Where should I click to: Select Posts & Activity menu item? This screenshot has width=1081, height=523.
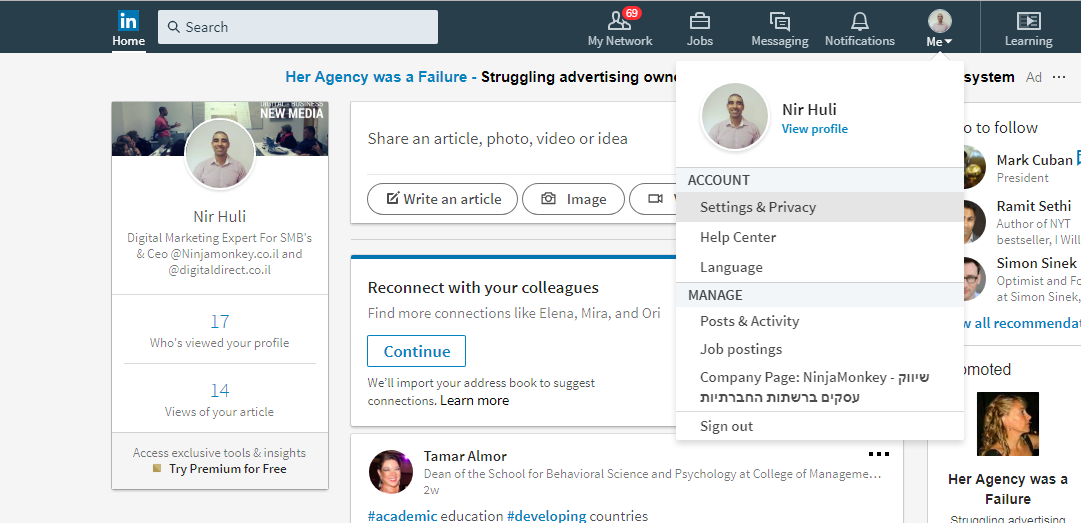(749, 321)
